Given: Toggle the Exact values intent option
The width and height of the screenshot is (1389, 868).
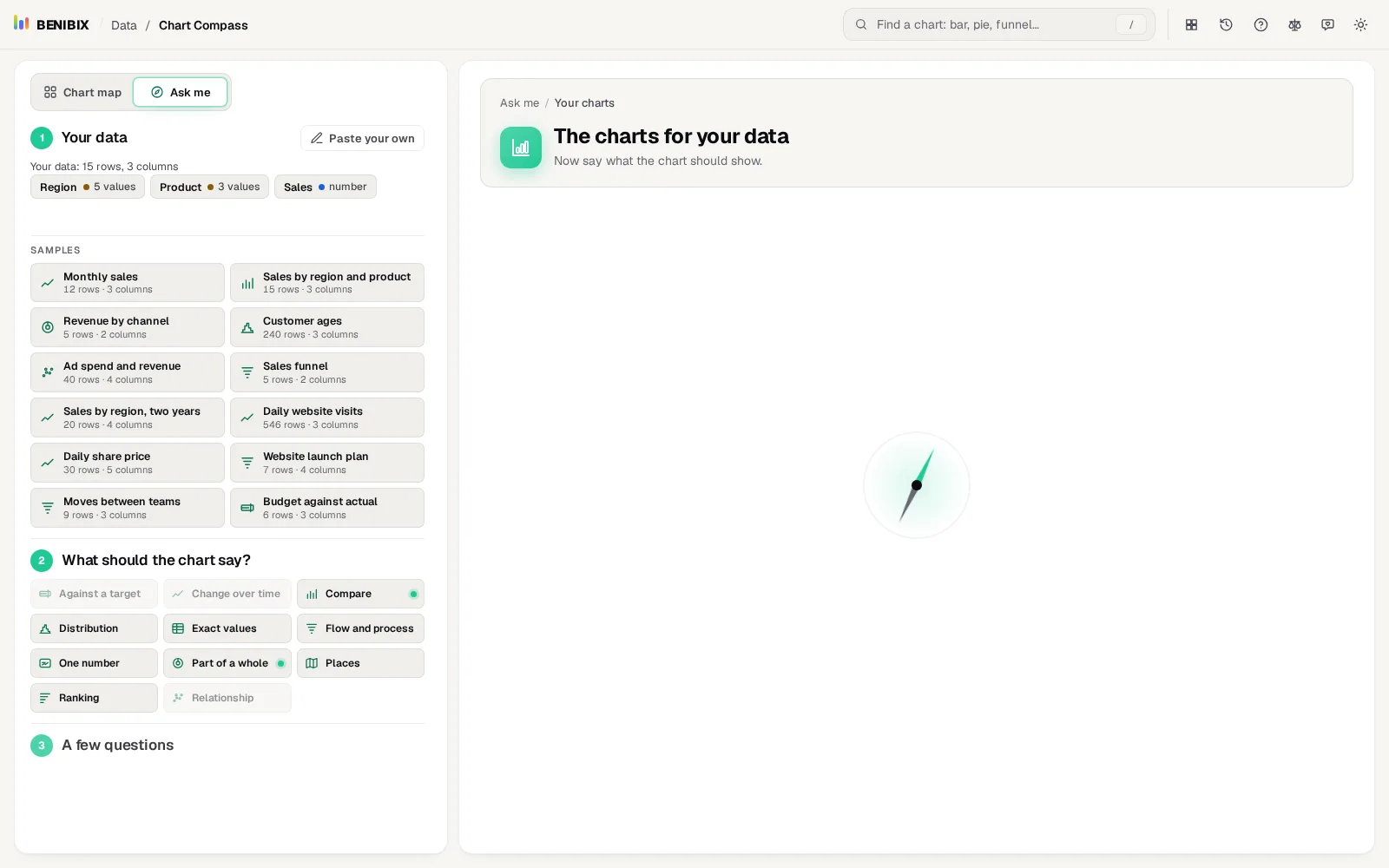Looking at the screenshot, I should pyautogui.click(x=227, y=628).
